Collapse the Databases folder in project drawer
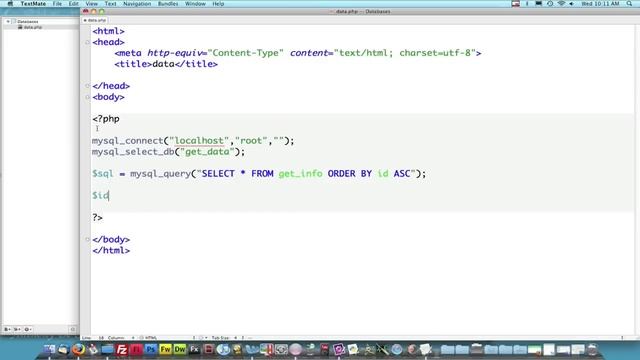Image resolution: width=640 pixels, height=360 pixels. (8, 21)
